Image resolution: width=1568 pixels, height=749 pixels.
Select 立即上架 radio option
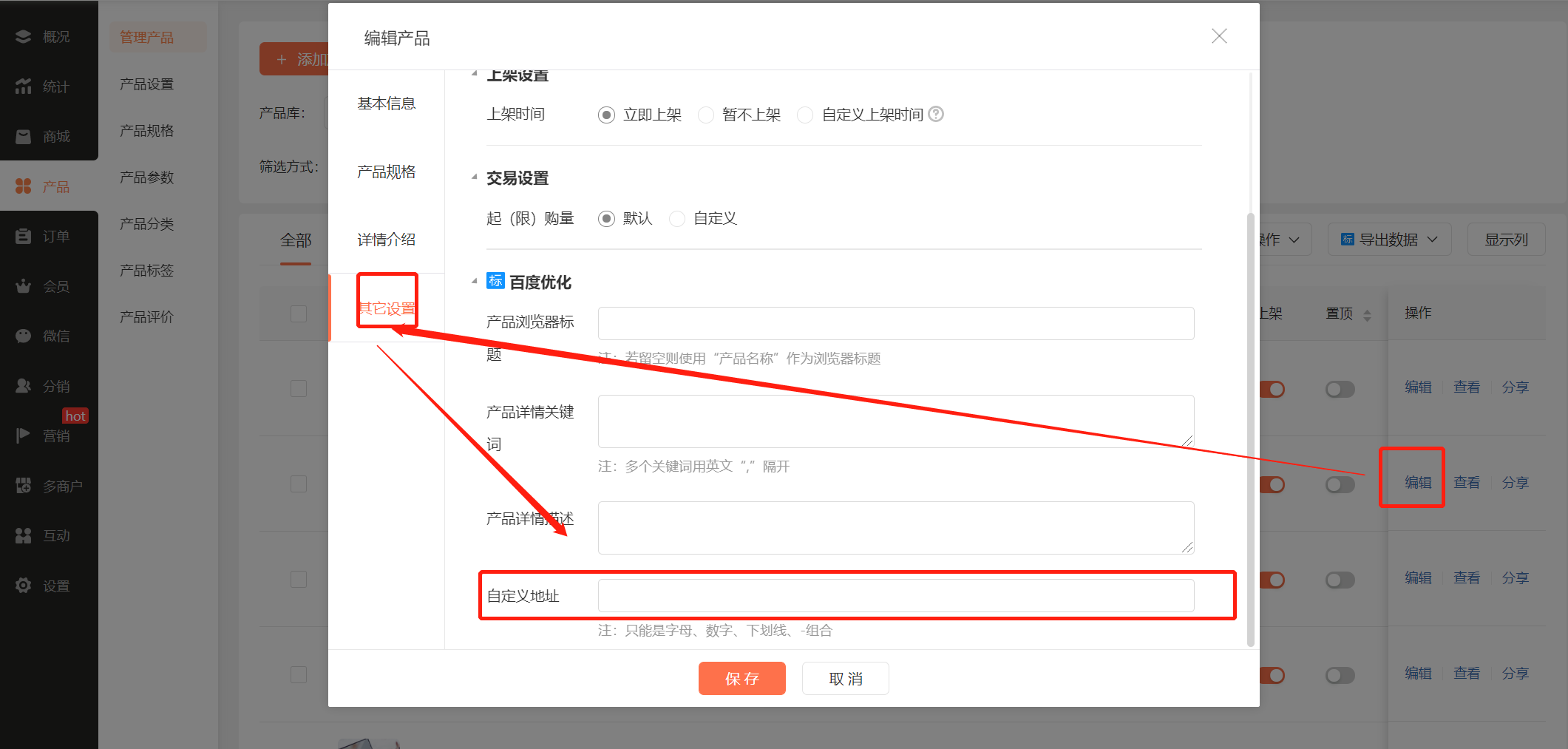pyautogui.click(x=606, y=115)
